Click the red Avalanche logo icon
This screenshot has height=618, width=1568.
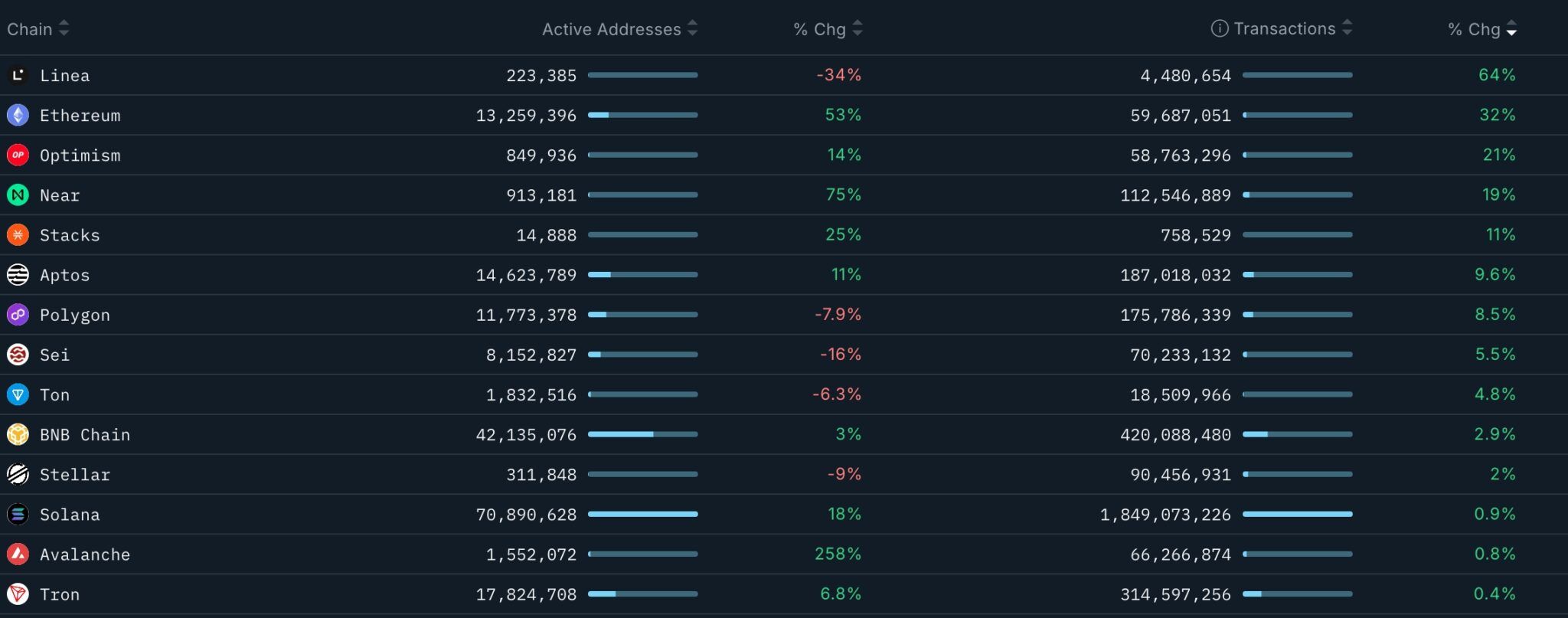coord(18,554)
